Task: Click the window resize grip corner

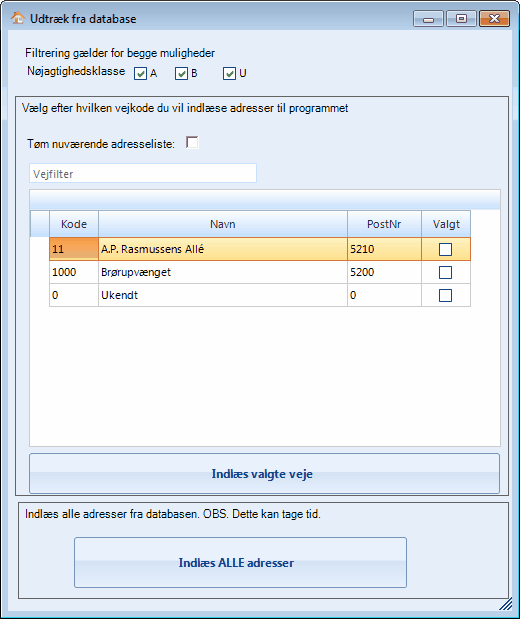Action: (506, 604)
